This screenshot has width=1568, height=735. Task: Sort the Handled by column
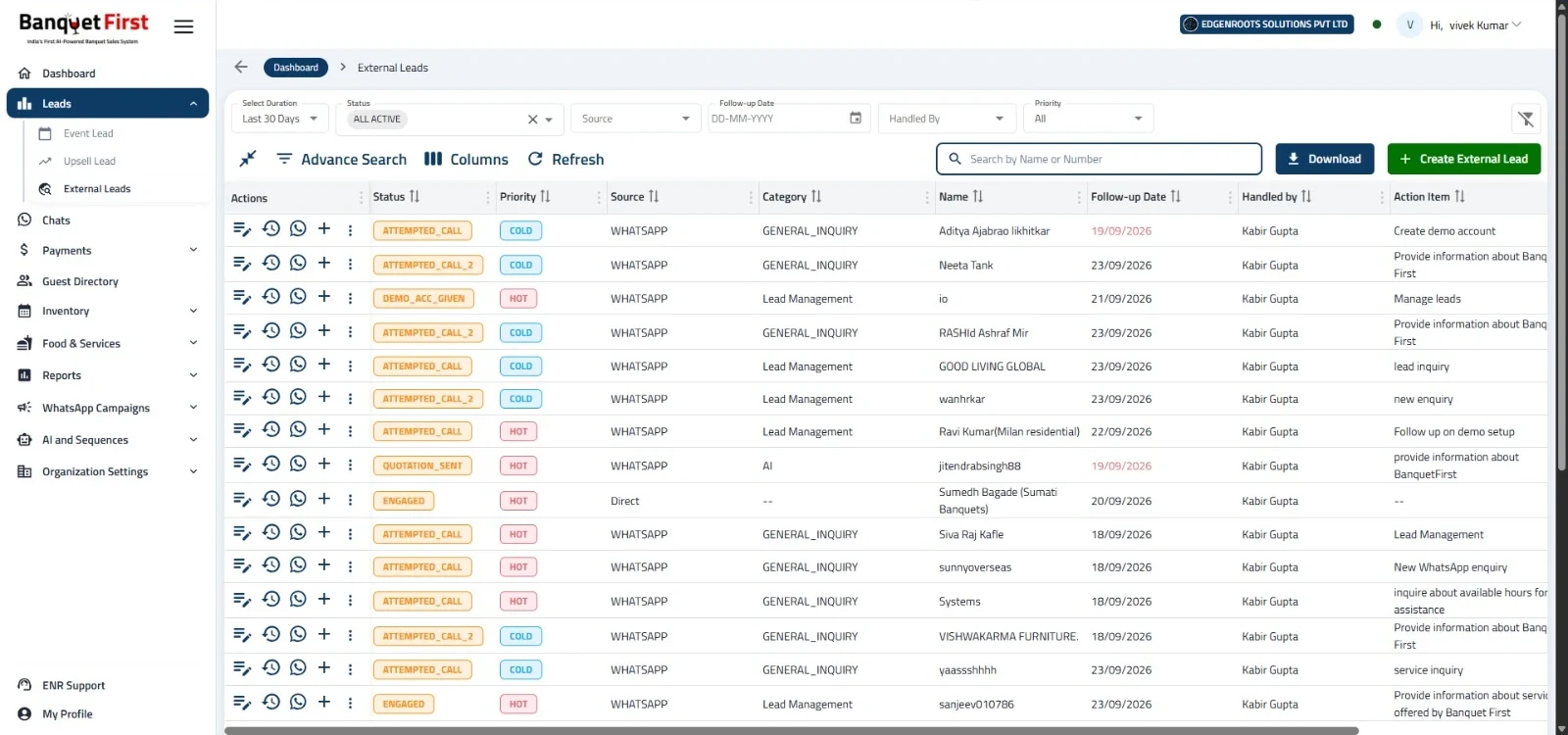tap(1305, 196)
